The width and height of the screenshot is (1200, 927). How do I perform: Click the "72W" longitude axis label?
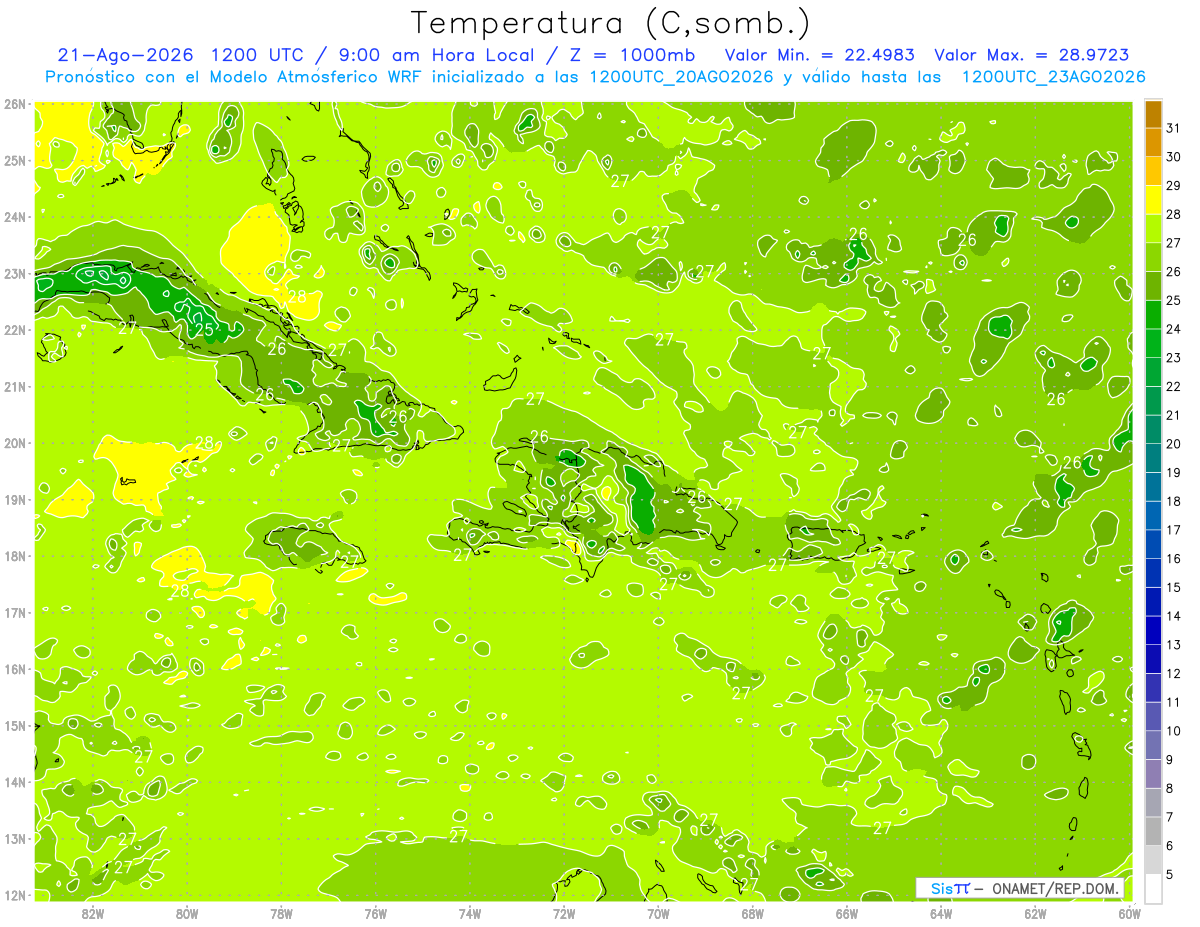tap(564, 913)
